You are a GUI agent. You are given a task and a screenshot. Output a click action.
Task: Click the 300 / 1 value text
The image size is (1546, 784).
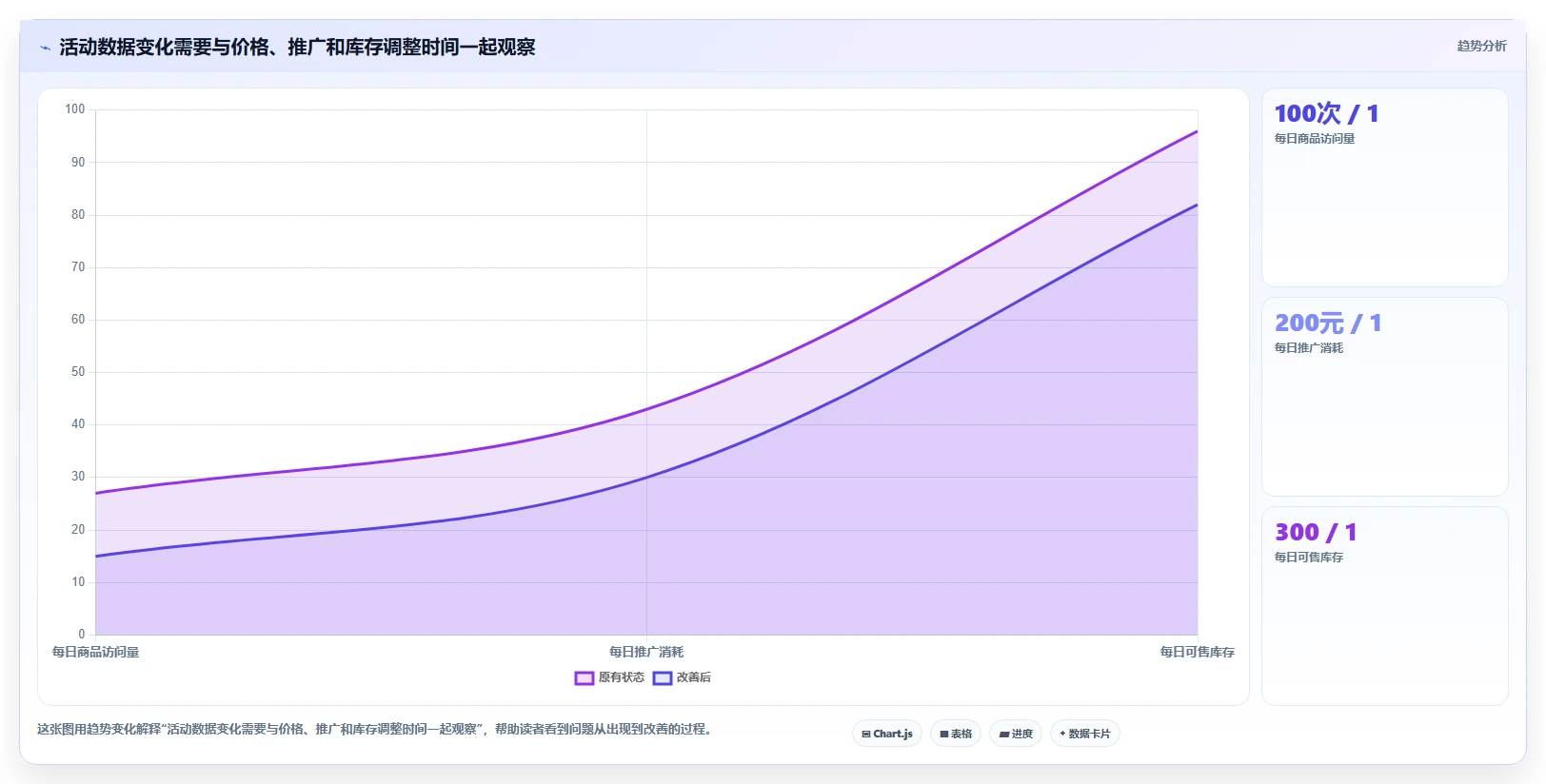[x=1316, y=533]
